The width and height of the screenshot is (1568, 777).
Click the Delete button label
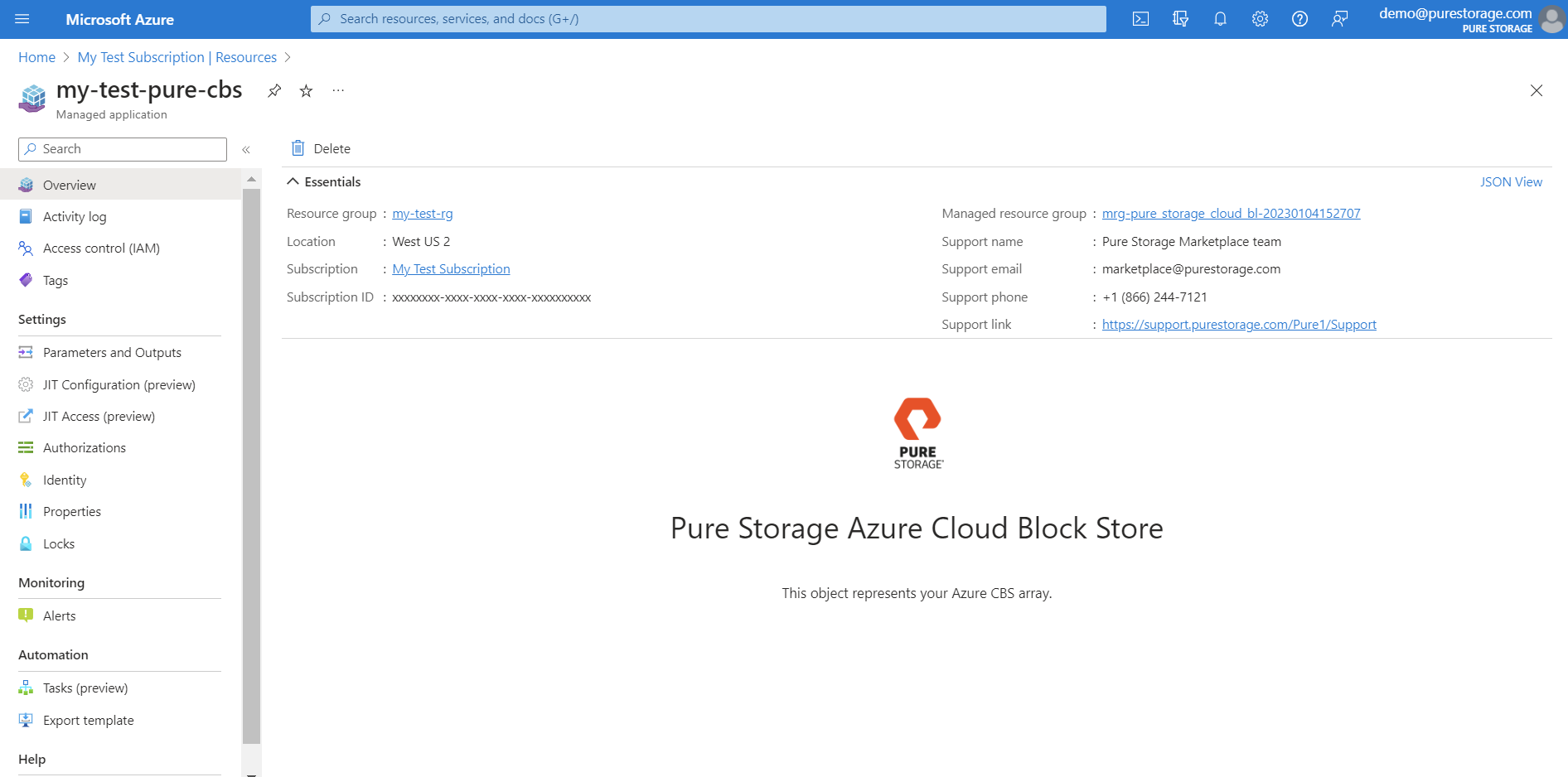[332, 149]
